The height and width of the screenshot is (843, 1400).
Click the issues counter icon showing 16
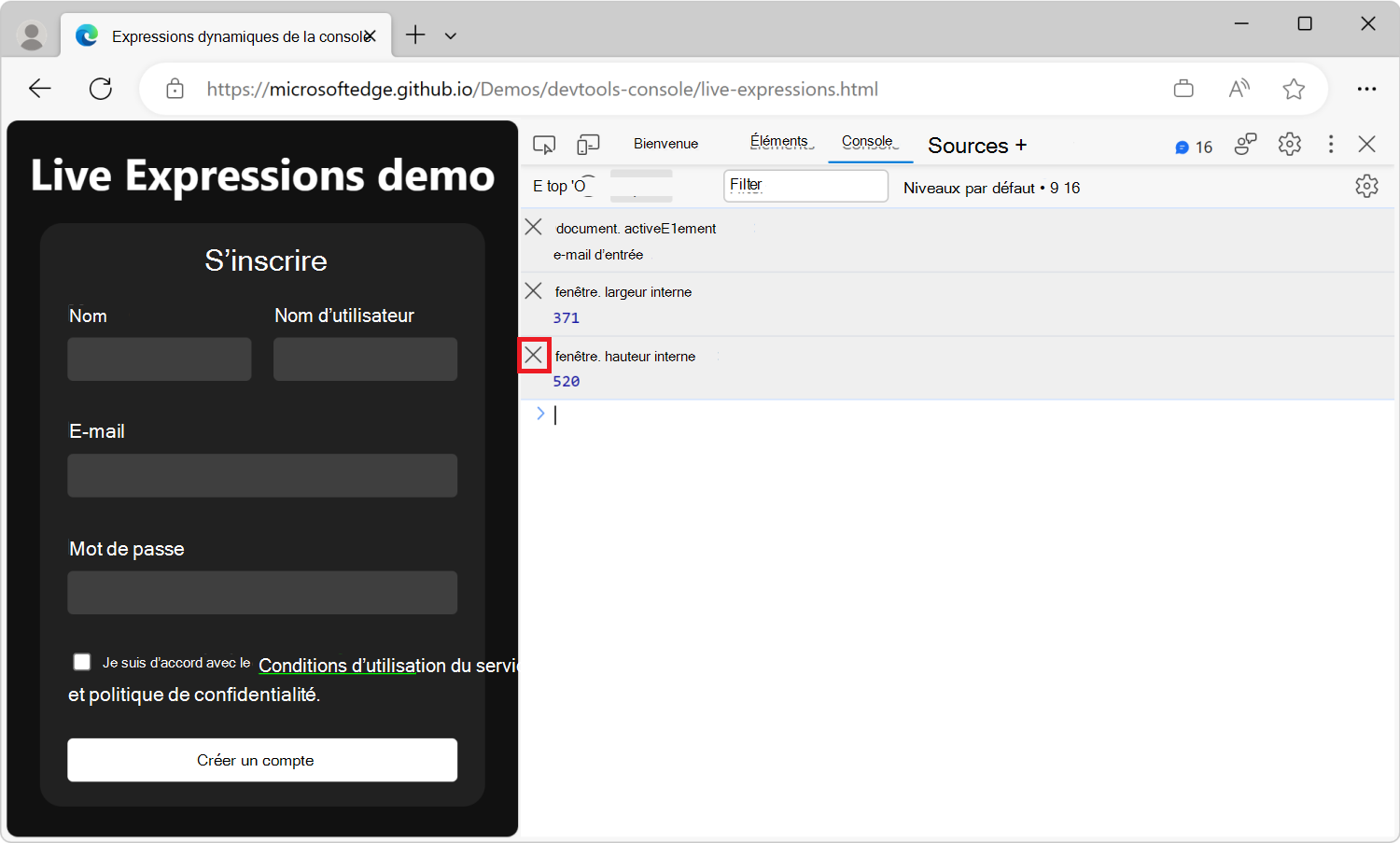(1194, 146)
